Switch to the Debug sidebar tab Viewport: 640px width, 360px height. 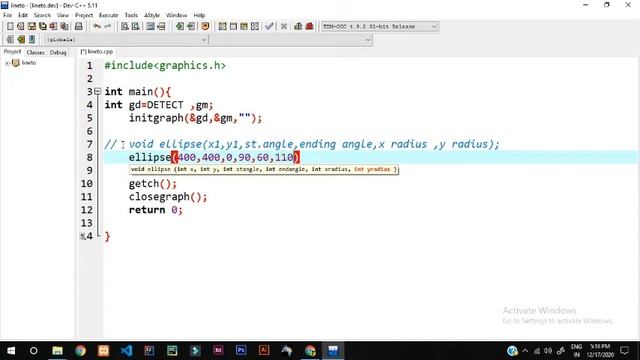tap(58, 53)
